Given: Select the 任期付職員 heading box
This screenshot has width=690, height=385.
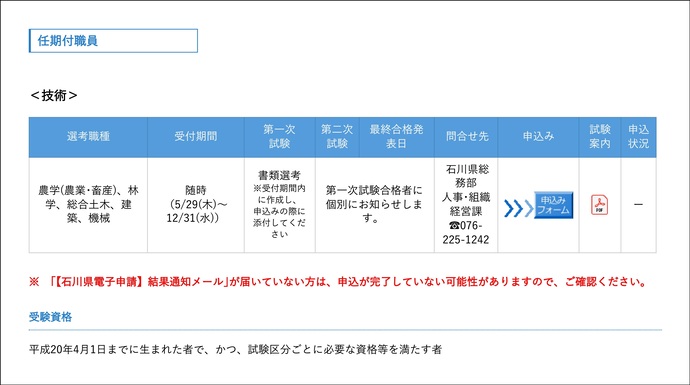Looking at the screenshot, I should pyautogui.click(x=114, y=41).
